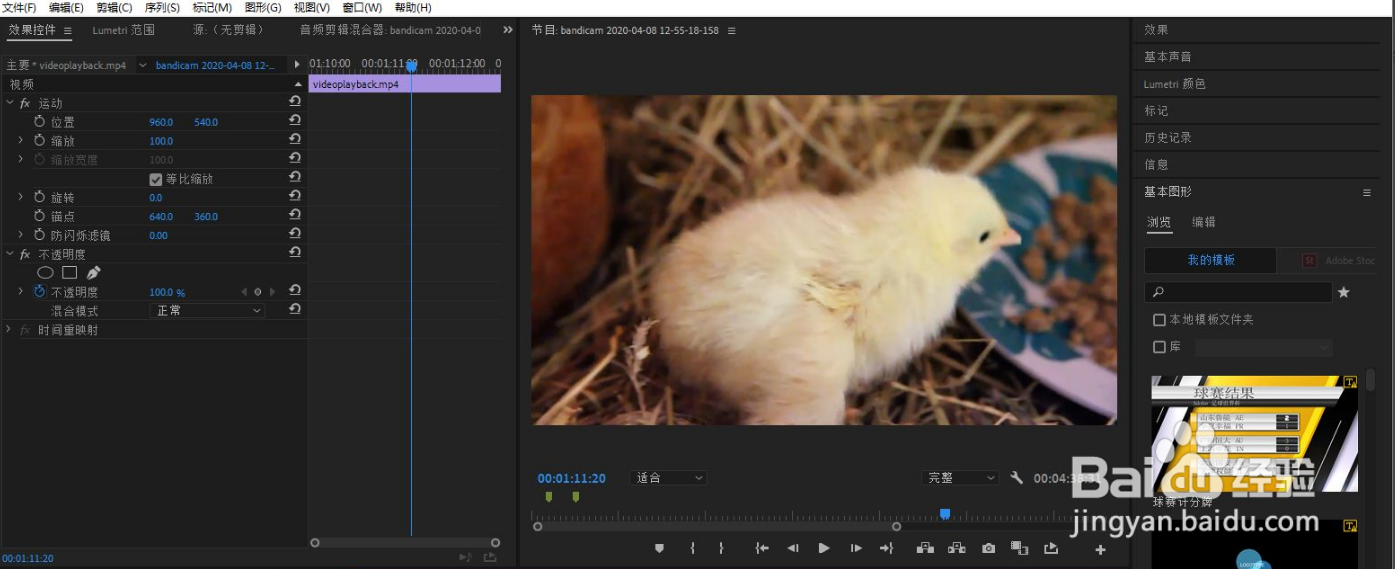Expand the 缩放 property
The image size is (1395, 569).
point(20,140)
